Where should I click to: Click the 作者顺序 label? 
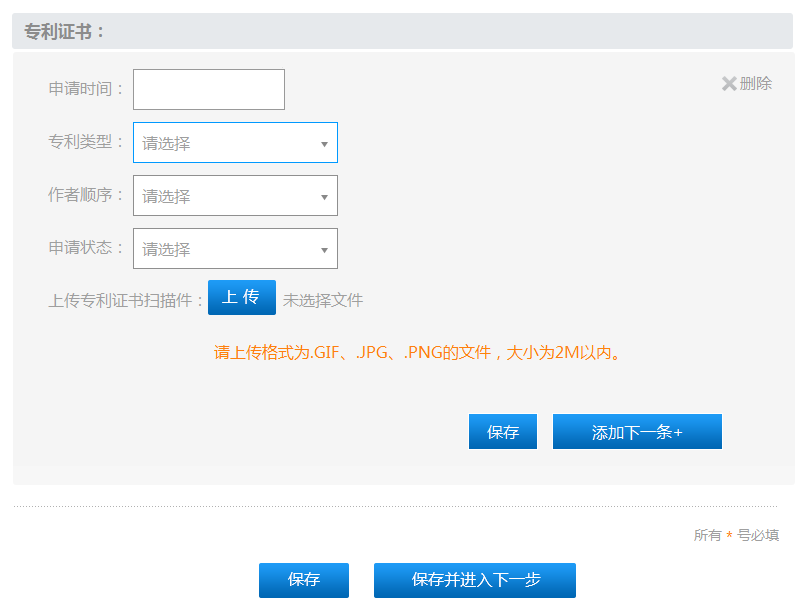(86, 195)
